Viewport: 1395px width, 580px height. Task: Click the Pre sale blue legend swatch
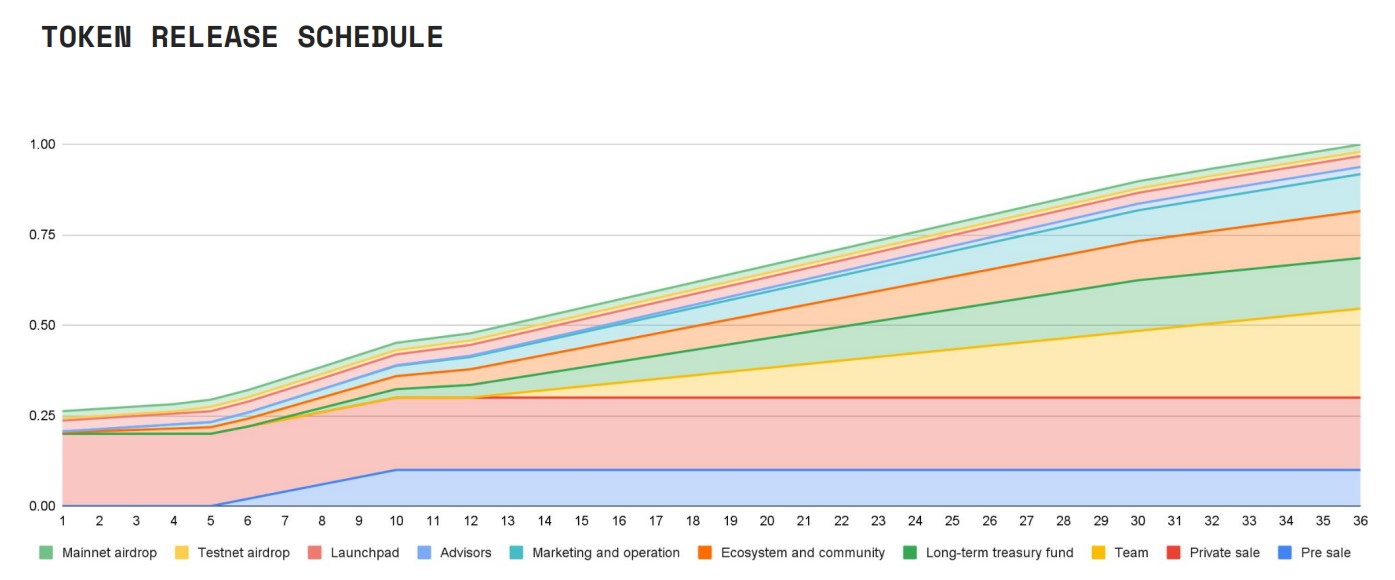[1285, 553]
